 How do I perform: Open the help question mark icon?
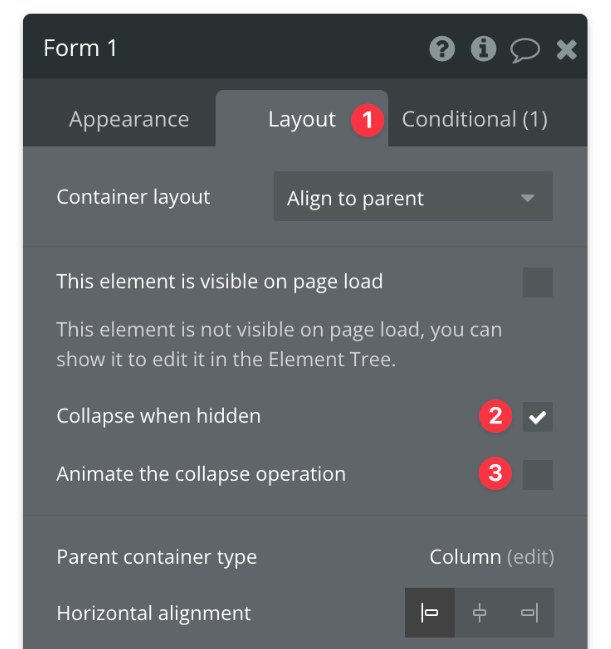(x=442, y=49)
